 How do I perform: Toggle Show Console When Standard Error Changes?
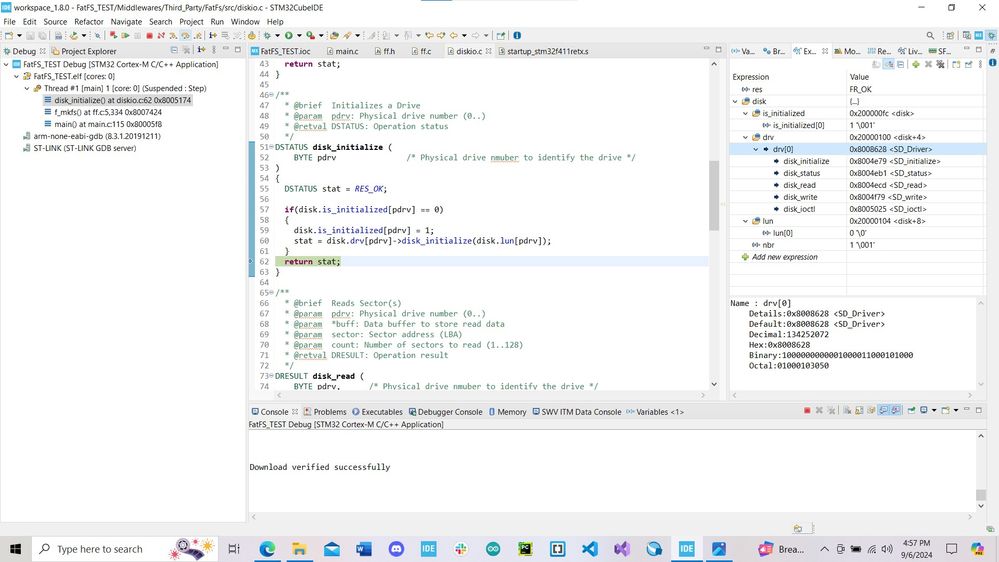[x=896, y=410]
